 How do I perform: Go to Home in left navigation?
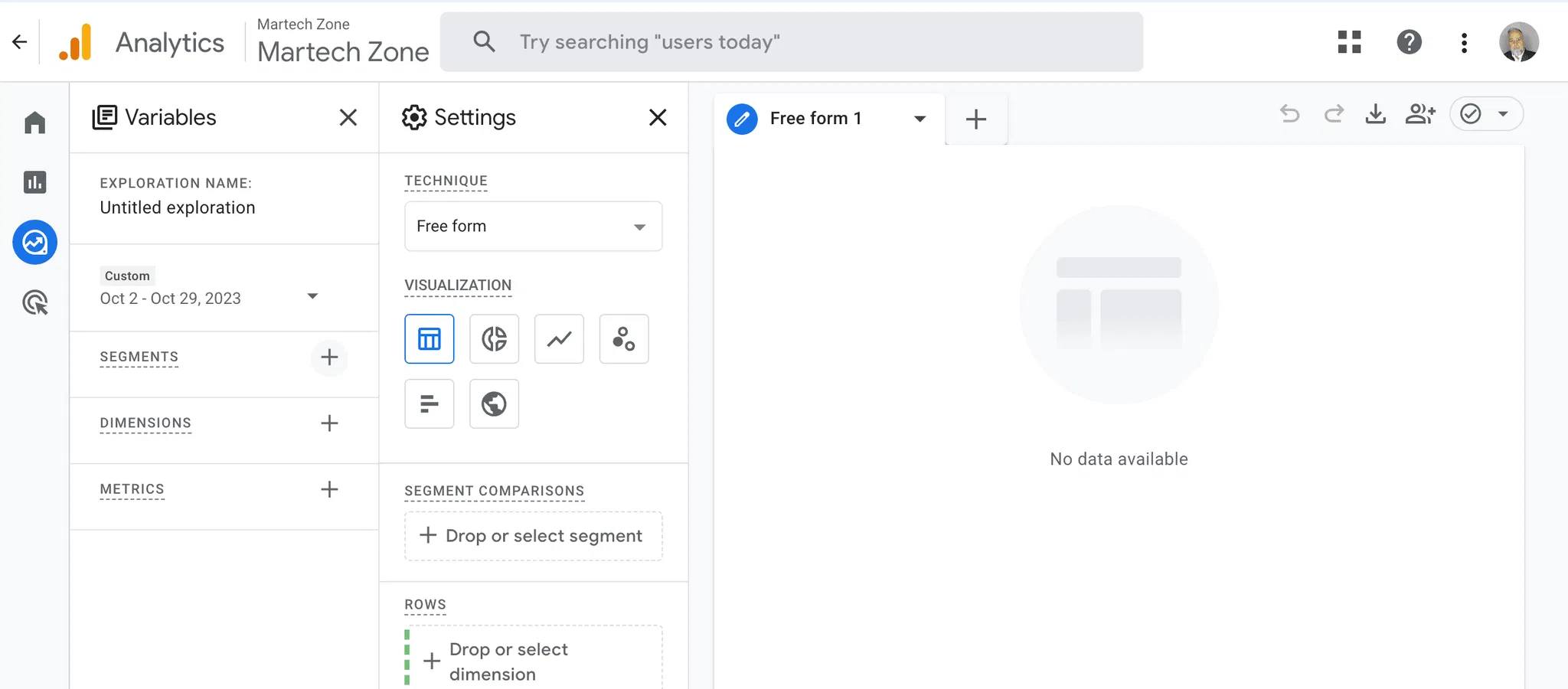pyautogui.click(x=35, y=122)
